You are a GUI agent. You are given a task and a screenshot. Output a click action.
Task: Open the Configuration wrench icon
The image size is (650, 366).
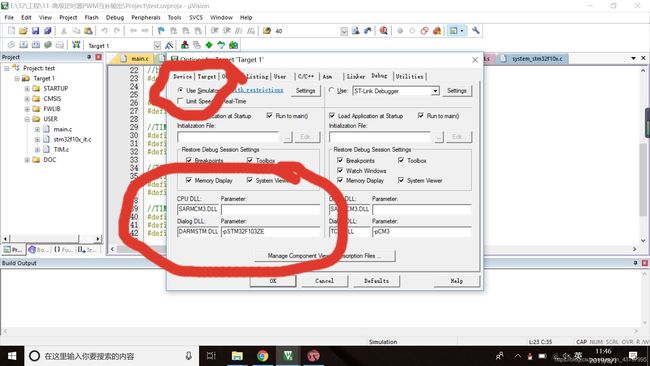pos(475,31)
